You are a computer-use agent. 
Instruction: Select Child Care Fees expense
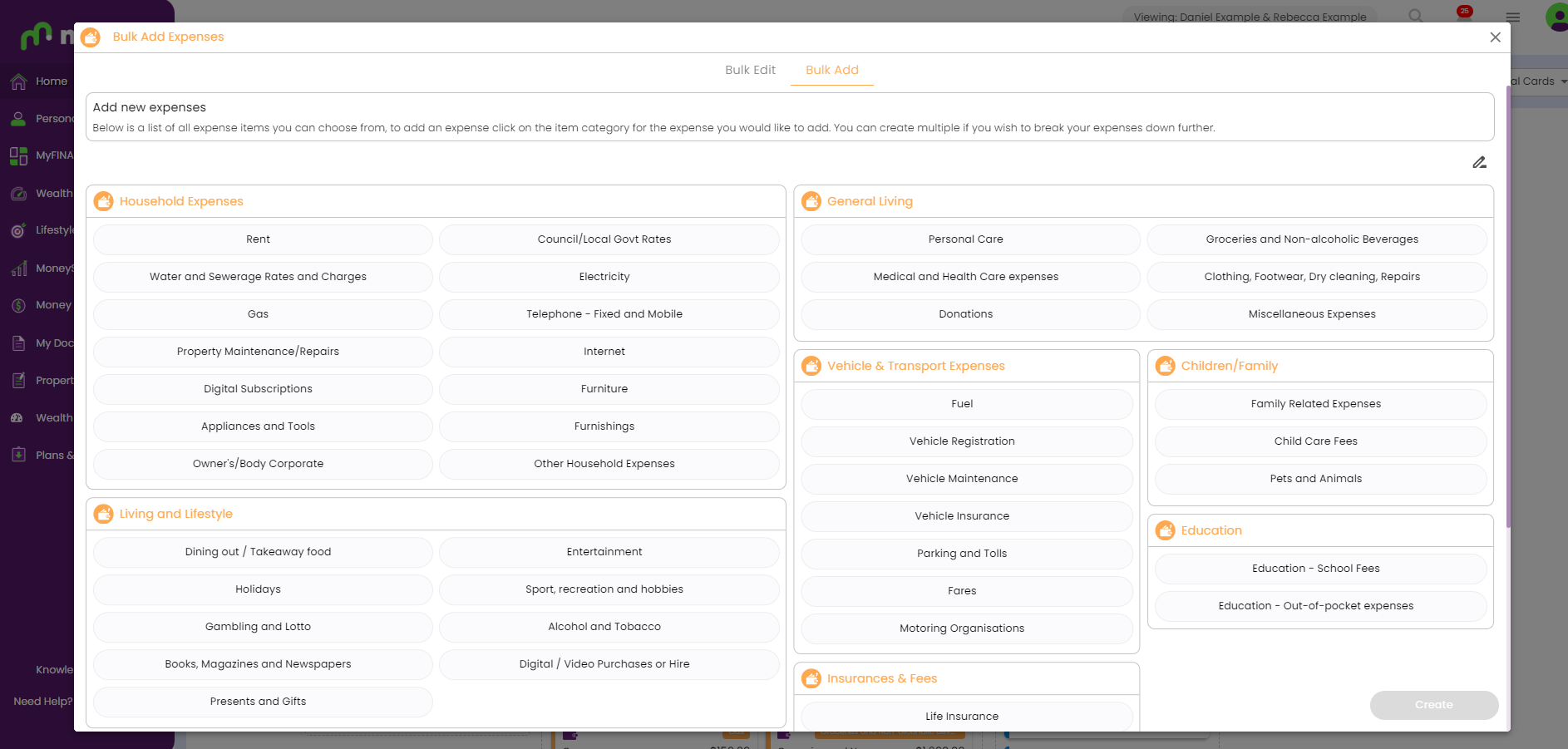[1321, 441]
